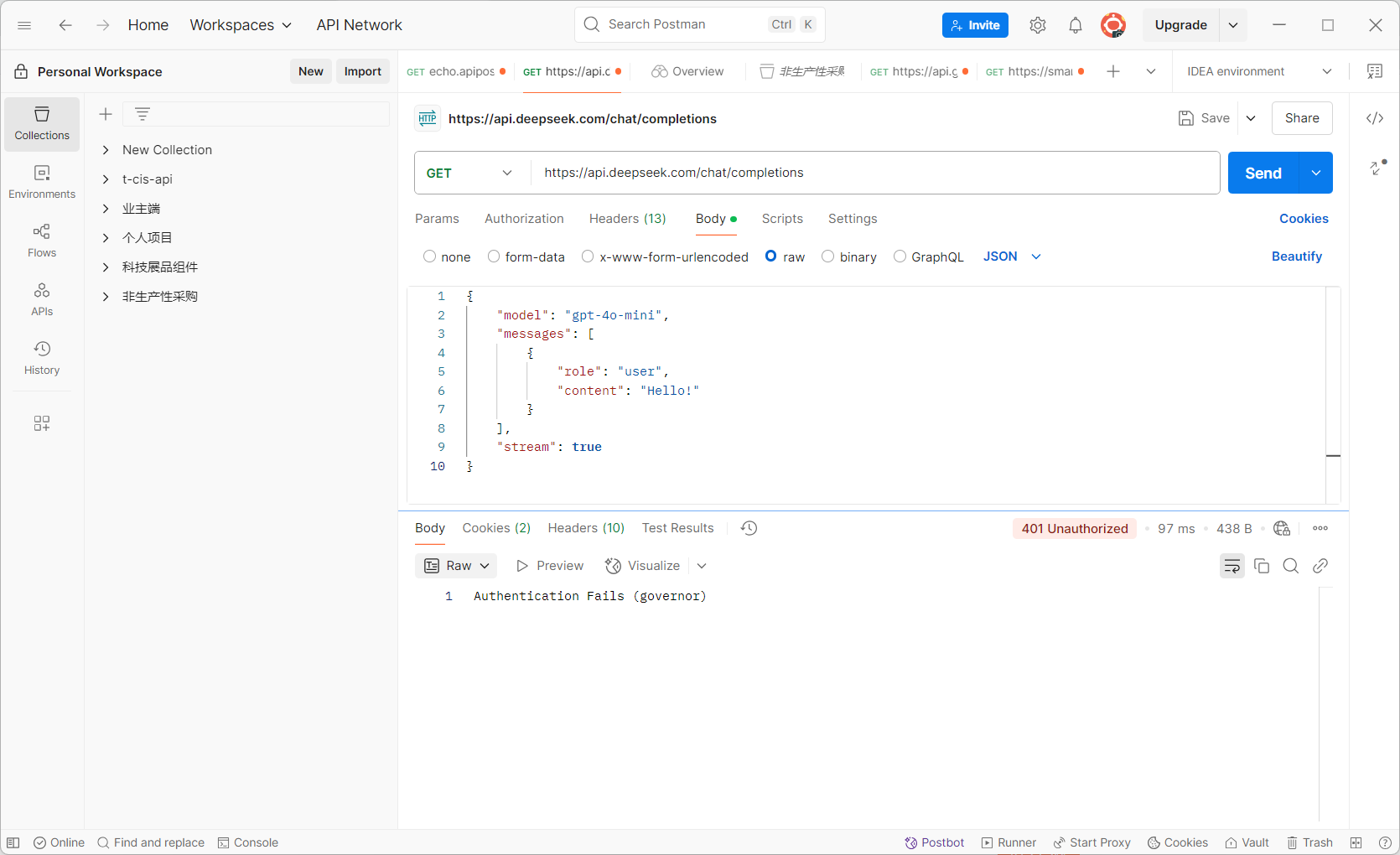Expand the 业主端 collection
Image resolution: width=1400 pixels, height=855 pixels.
coord(106,209)
